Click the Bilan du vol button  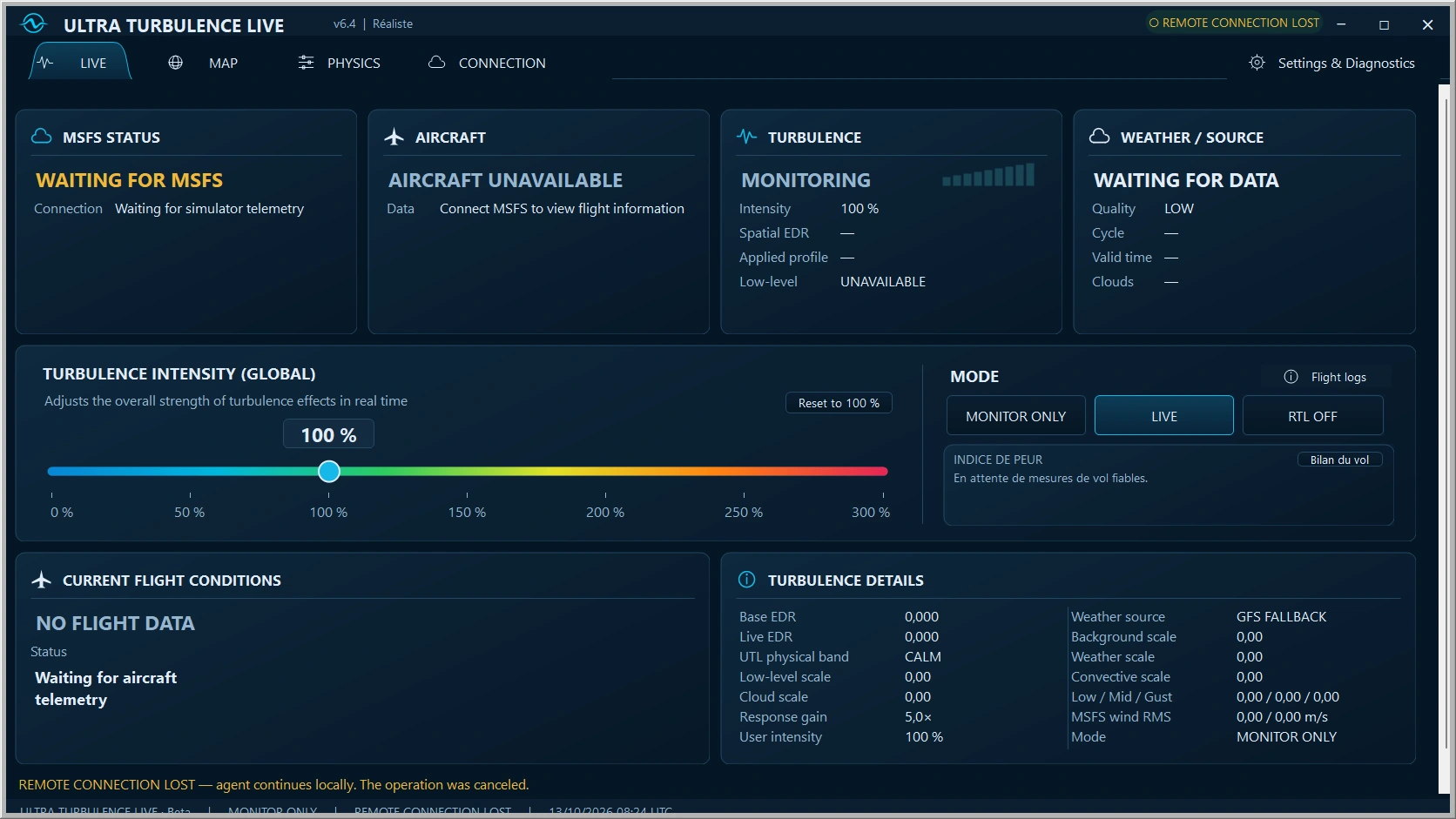tap(1339, 460)
